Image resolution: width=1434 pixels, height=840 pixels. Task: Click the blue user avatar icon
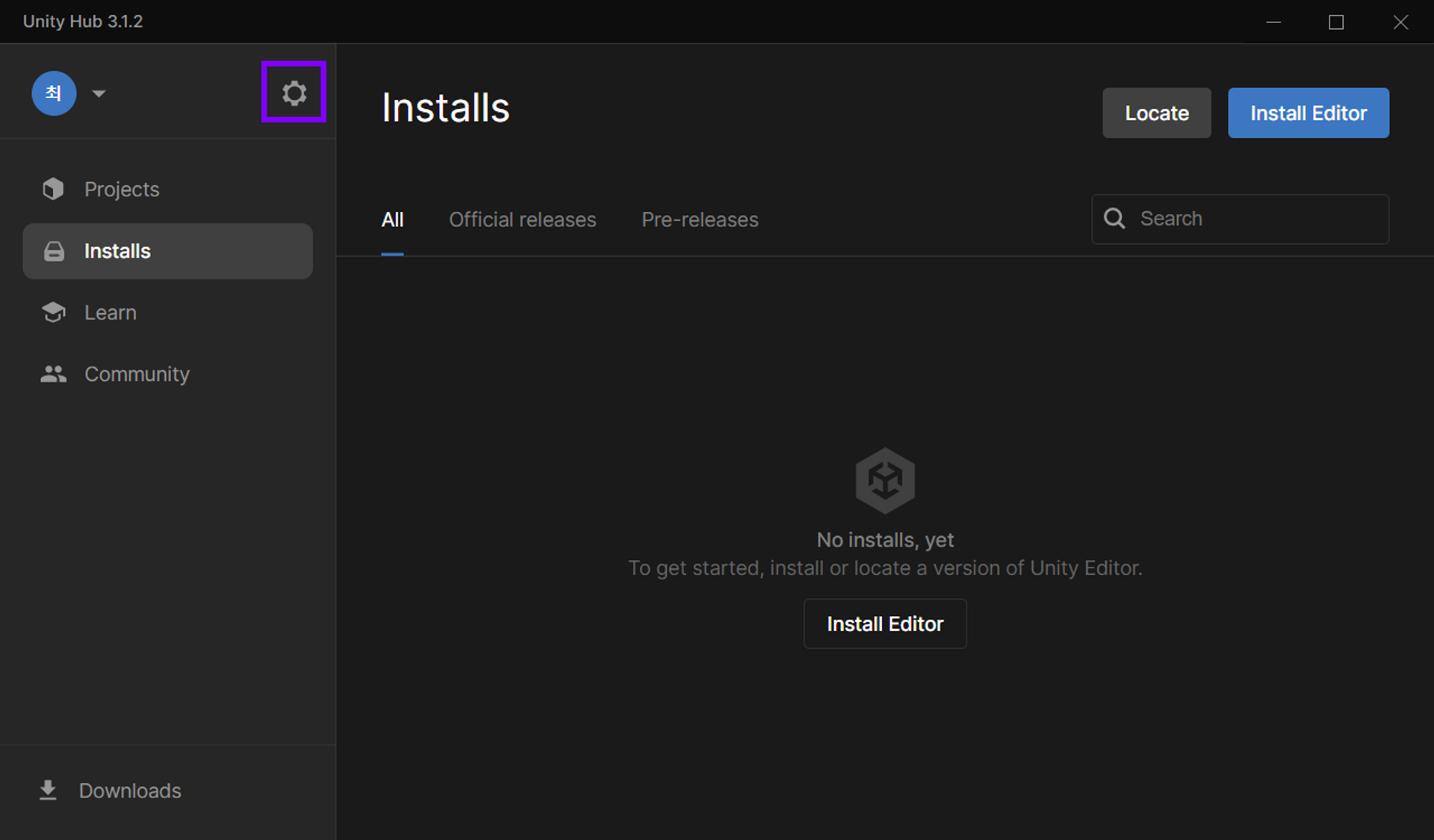coord(54,93)
